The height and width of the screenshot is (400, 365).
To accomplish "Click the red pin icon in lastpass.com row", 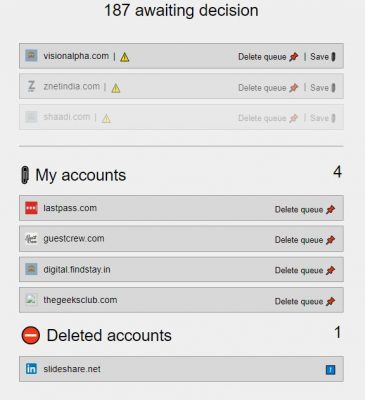I will pos(330,210).
